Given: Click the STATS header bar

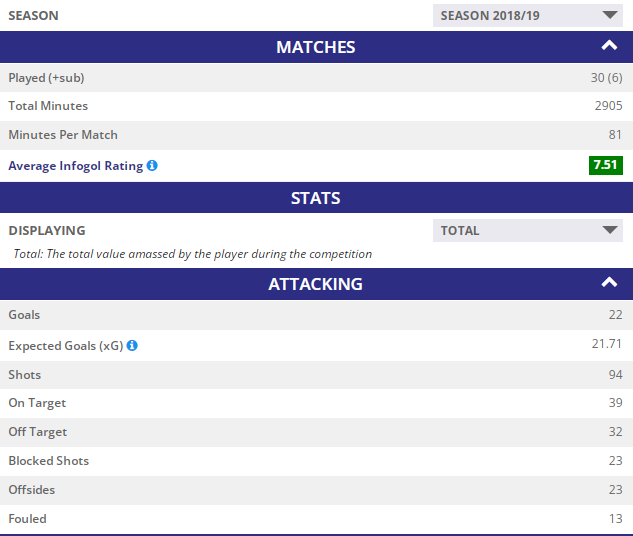Looking at the screenshot, I should point(316,198).
